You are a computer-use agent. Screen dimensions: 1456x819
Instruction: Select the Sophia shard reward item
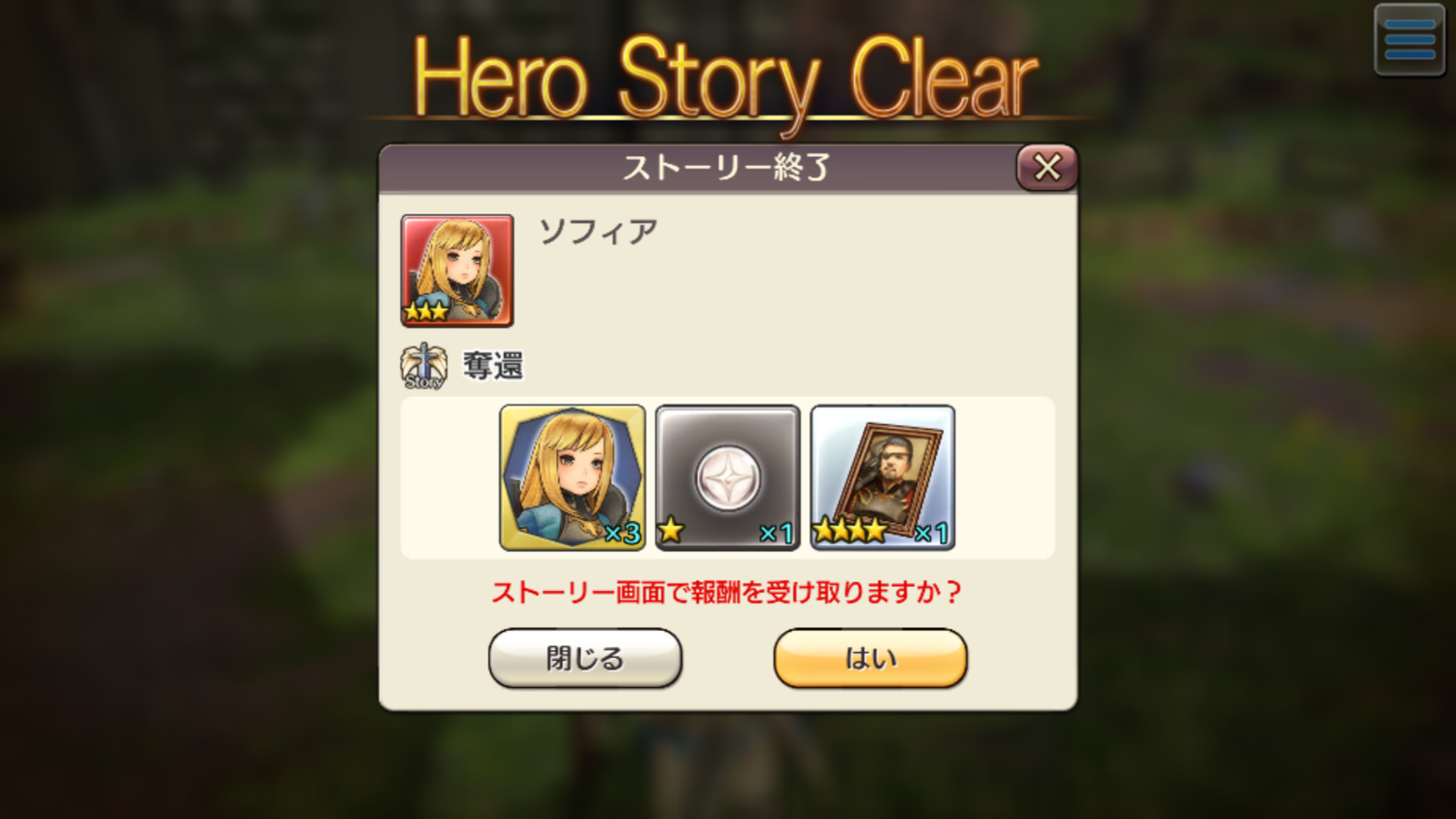(573, 477)
